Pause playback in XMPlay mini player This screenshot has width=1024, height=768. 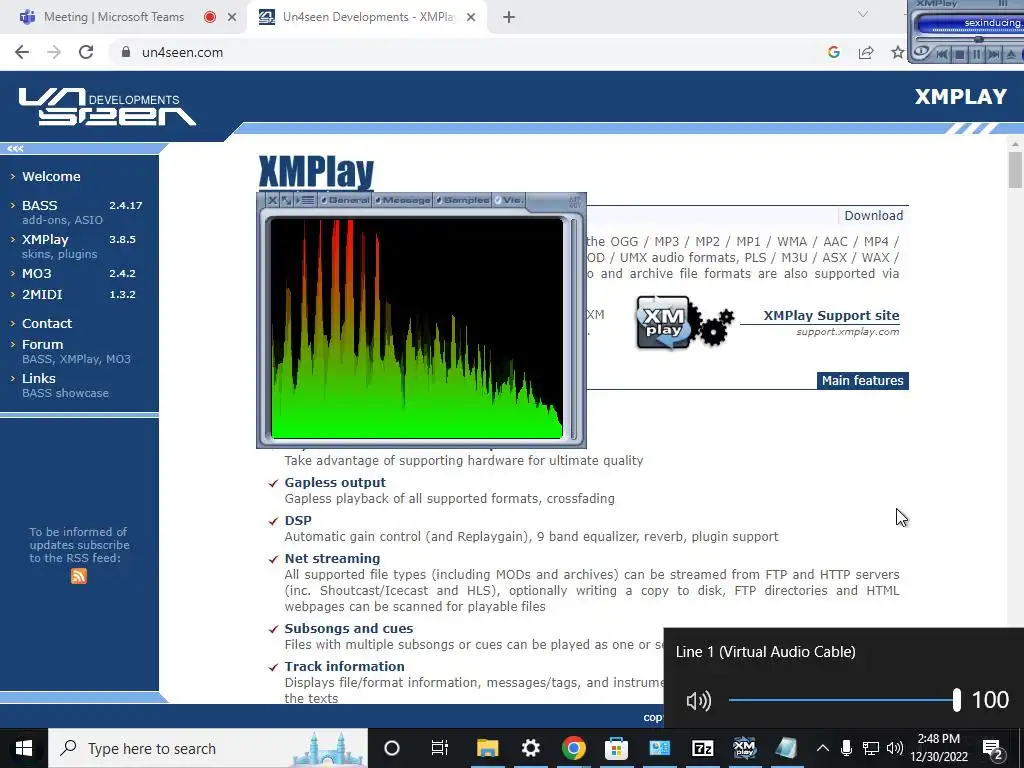tap(976, 54)
